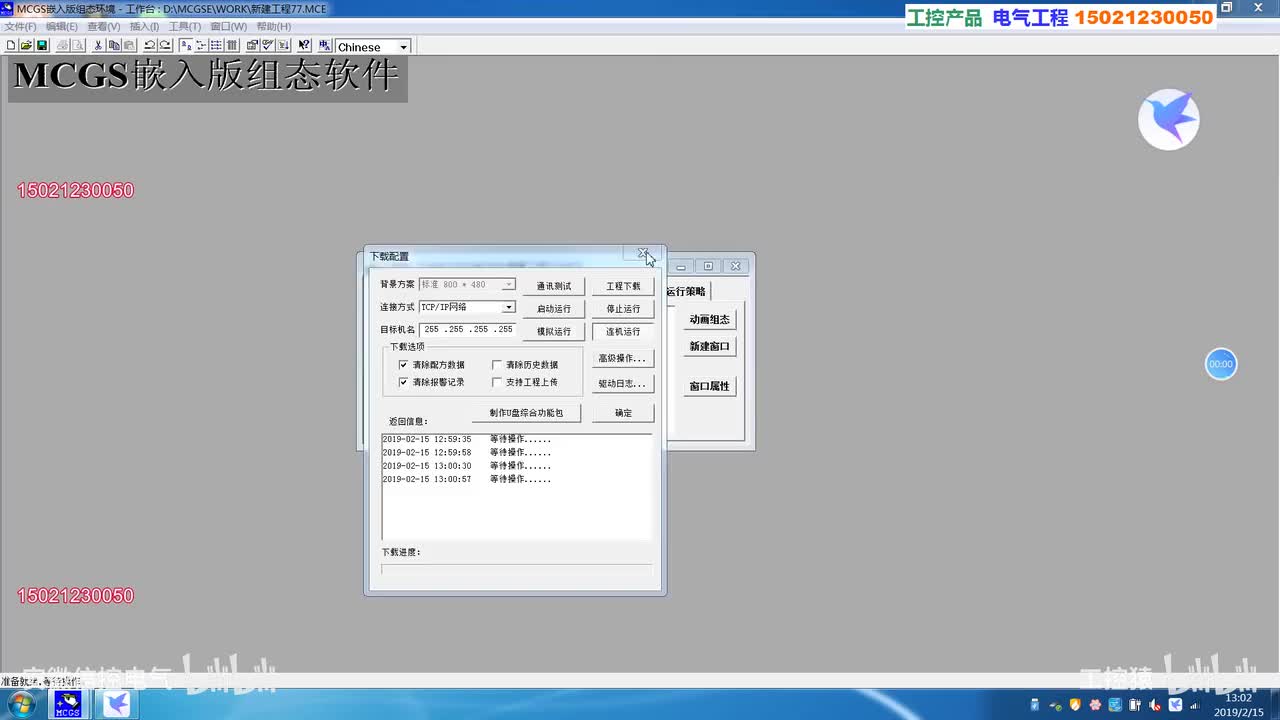Click the download configuration toolbar icon
The width and height of the screenshot is (1280, 720).
point(283,46)
